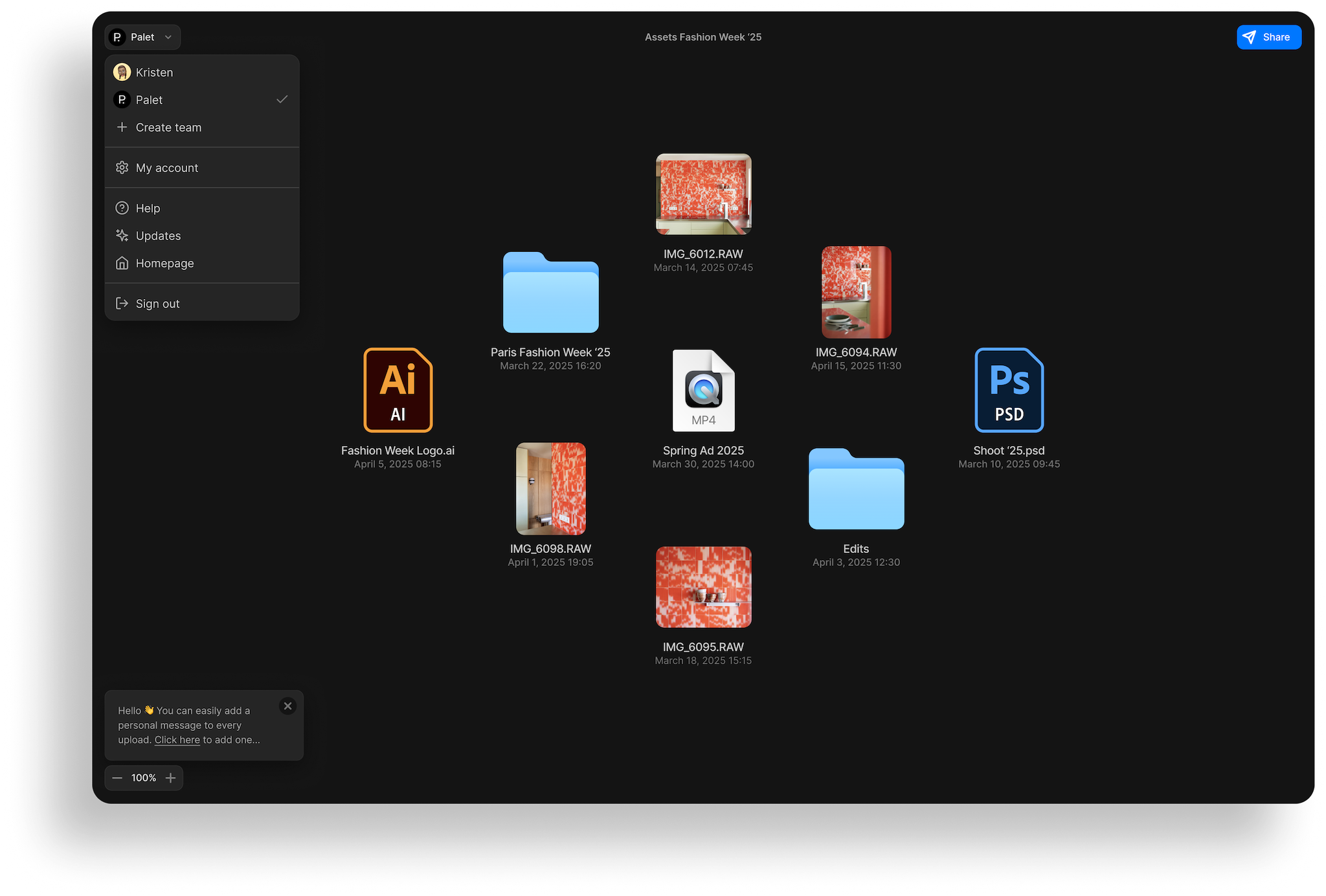Choose Create team from the menu

pyautogui.click(x=168, y=128)
